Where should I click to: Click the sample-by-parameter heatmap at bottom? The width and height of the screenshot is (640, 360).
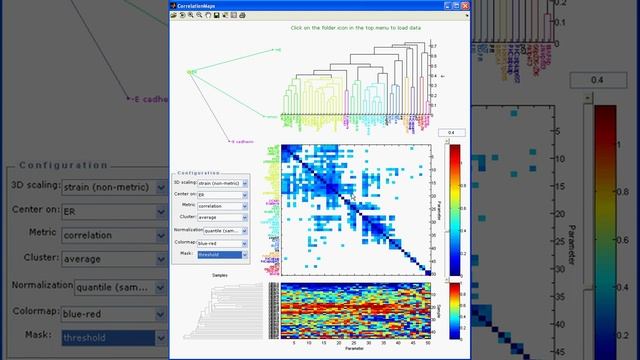356,311
